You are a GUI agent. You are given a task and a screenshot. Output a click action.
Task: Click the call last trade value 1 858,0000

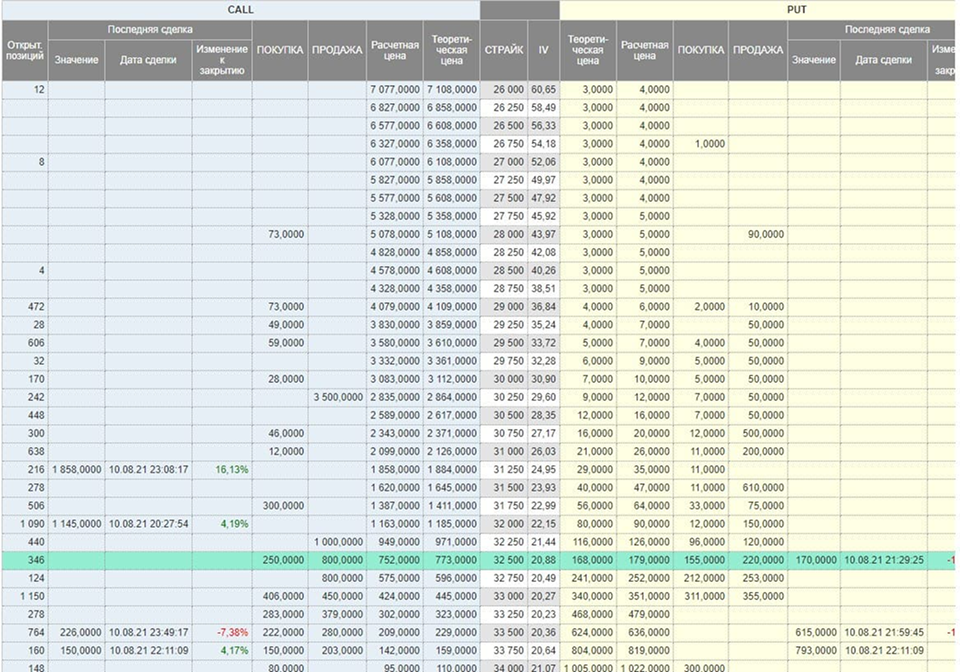(x=76, y=470)
